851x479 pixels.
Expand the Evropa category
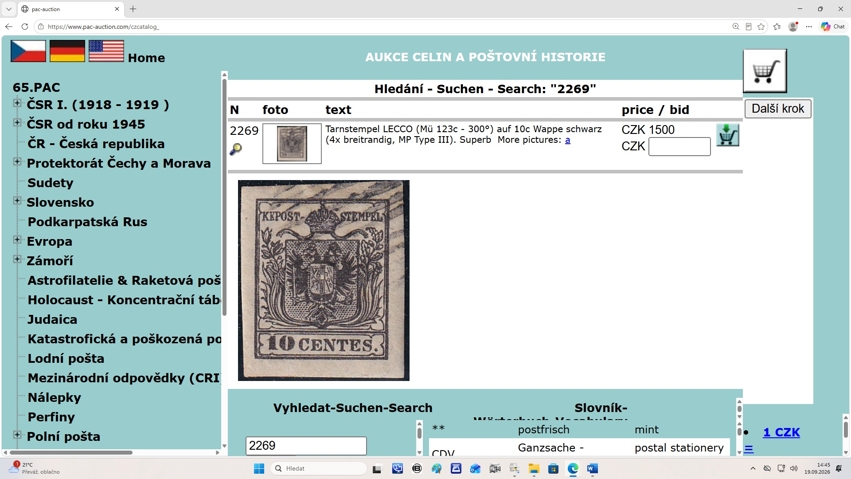click(x=17, y=240)
